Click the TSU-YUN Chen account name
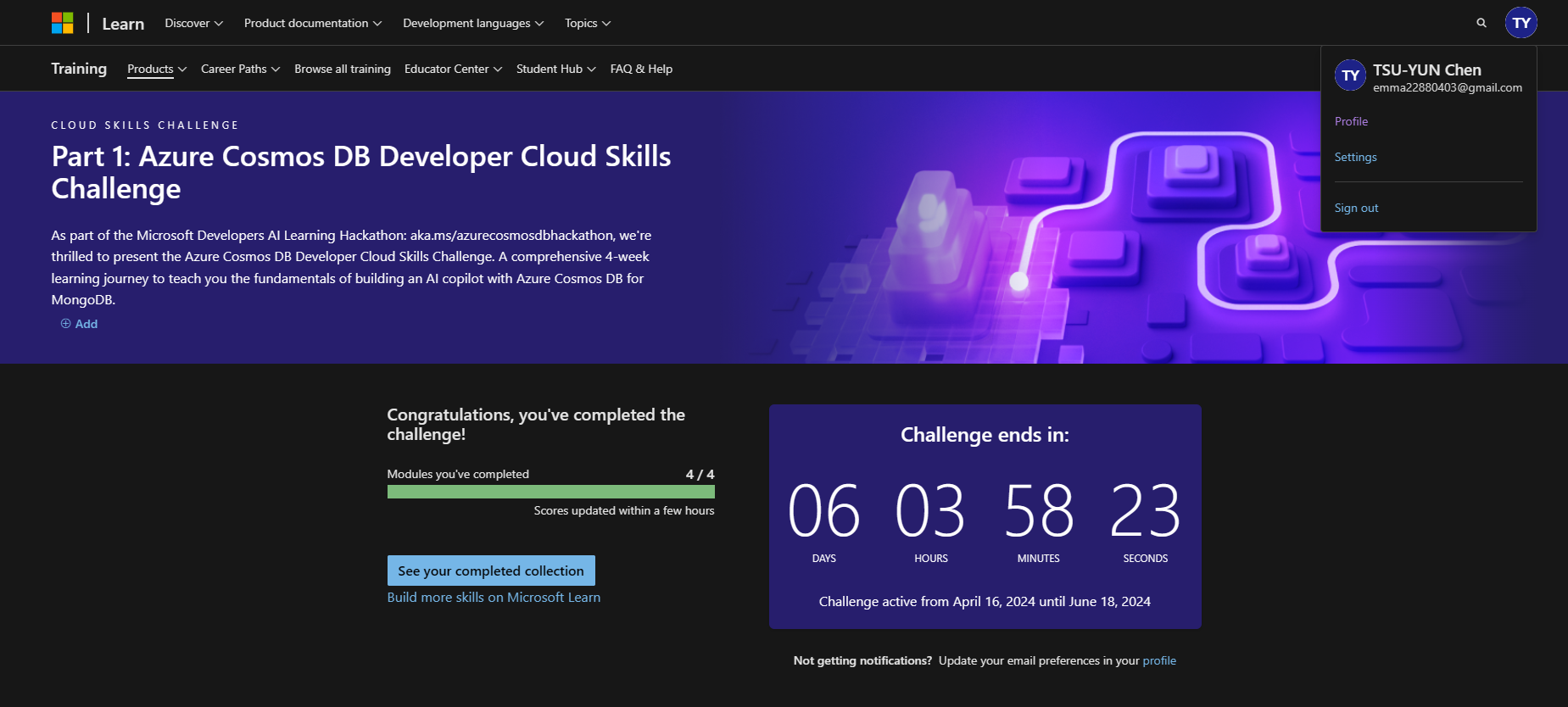This screenshot has width=1568, height=707. 1427,70
